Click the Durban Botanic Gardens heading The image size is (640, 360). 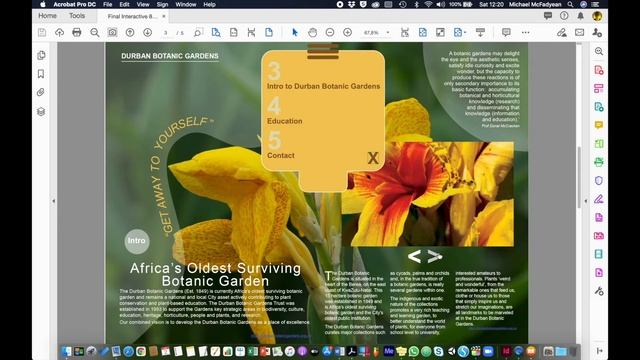[170, 56]
